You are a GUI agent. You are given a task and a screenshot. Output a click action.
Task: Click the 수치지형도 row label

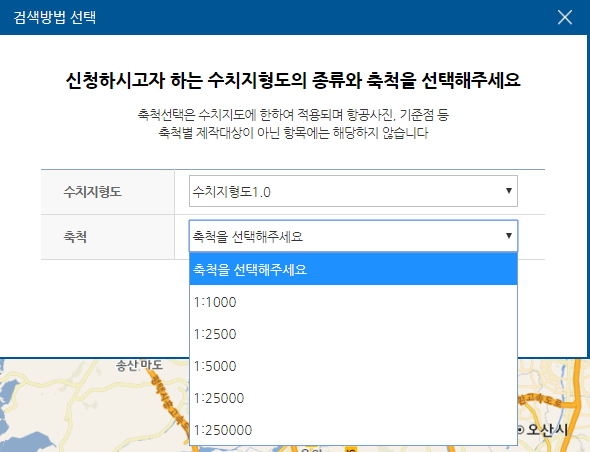tap(92, 192)
